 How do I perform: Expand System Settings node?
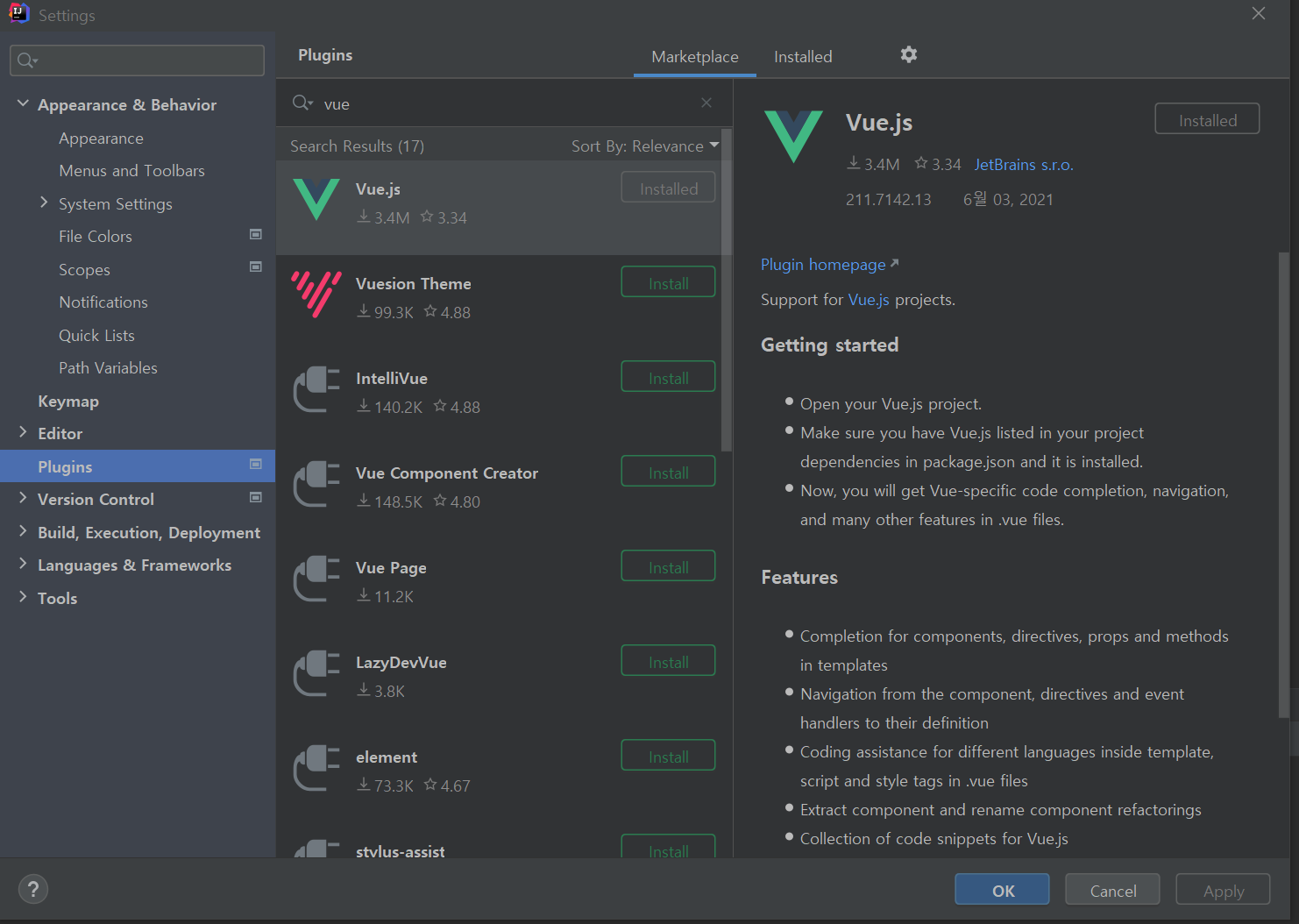click(x=44, y=203)
